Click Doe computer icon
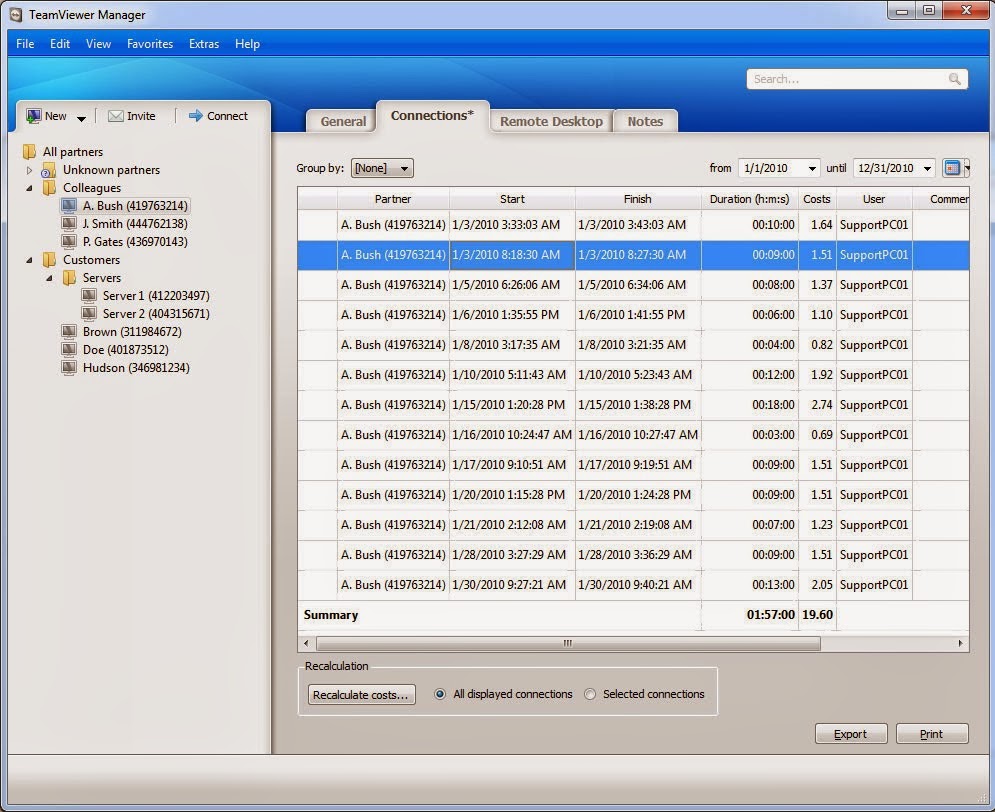Viewport: 995px width, 812px height. coord(69,350)
